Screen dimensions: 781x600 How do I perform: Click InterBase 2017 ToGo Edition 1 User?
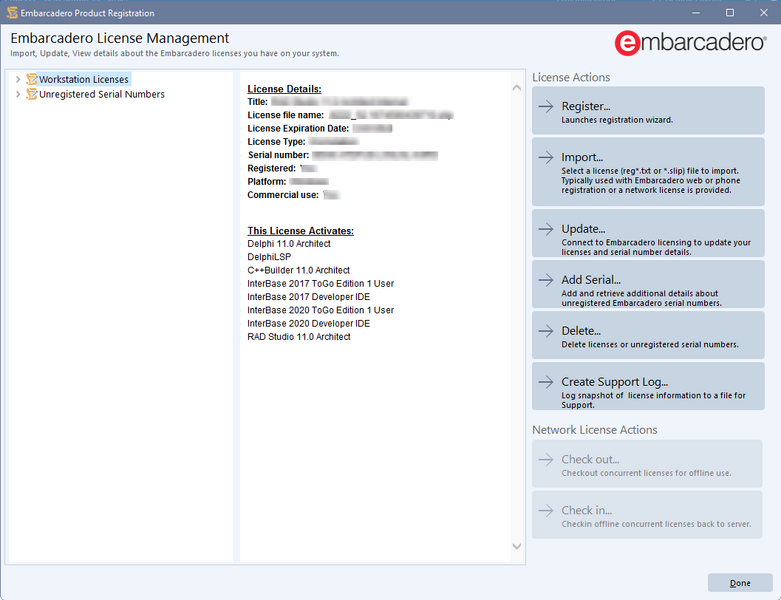pyautogui.click(x=320, y=283)
